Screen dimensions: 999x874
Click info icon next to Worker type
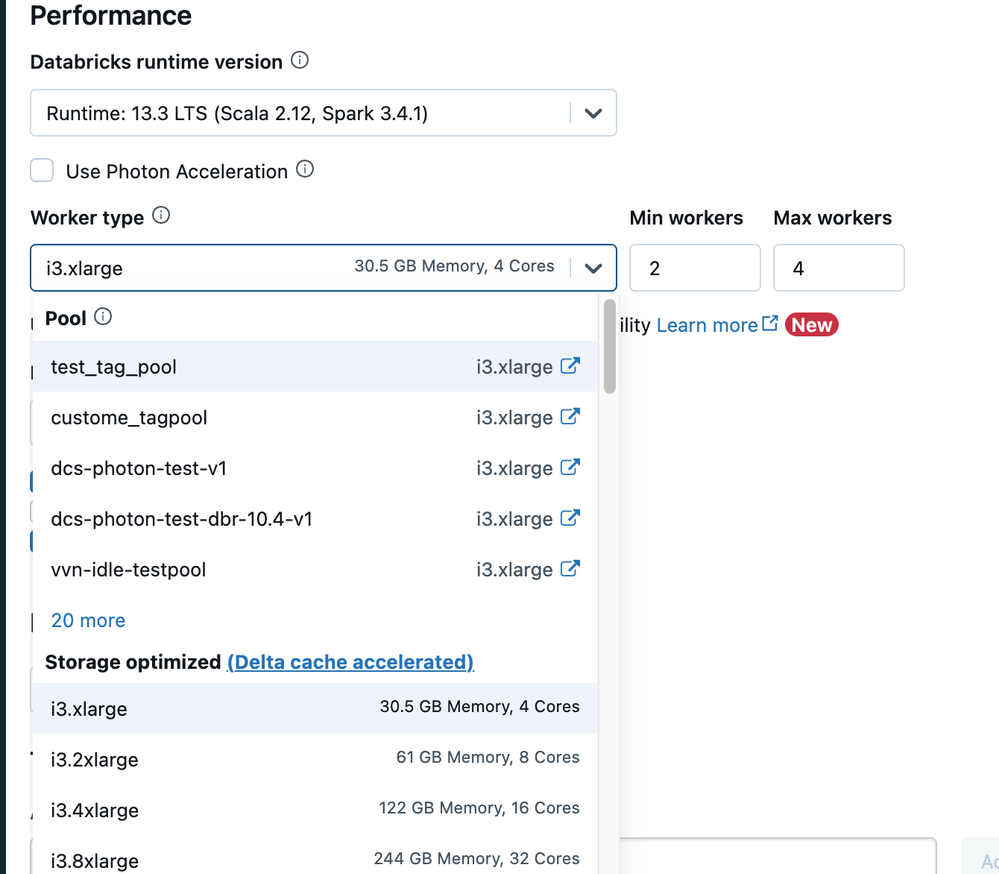tap(160, 216)
